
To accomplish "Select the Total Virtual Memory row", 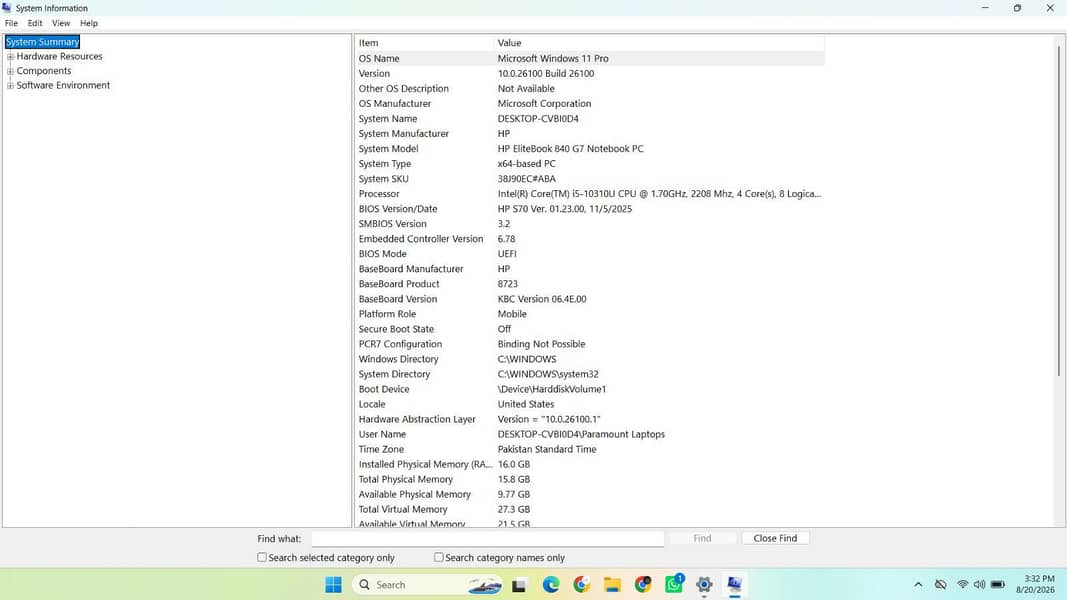I will tap(590, 509).
